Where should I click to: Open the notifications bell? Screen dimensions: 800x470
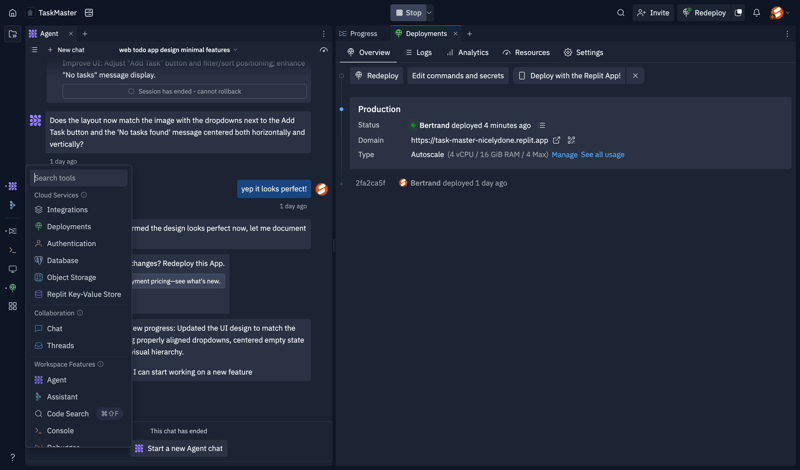(x=757, y=13)
